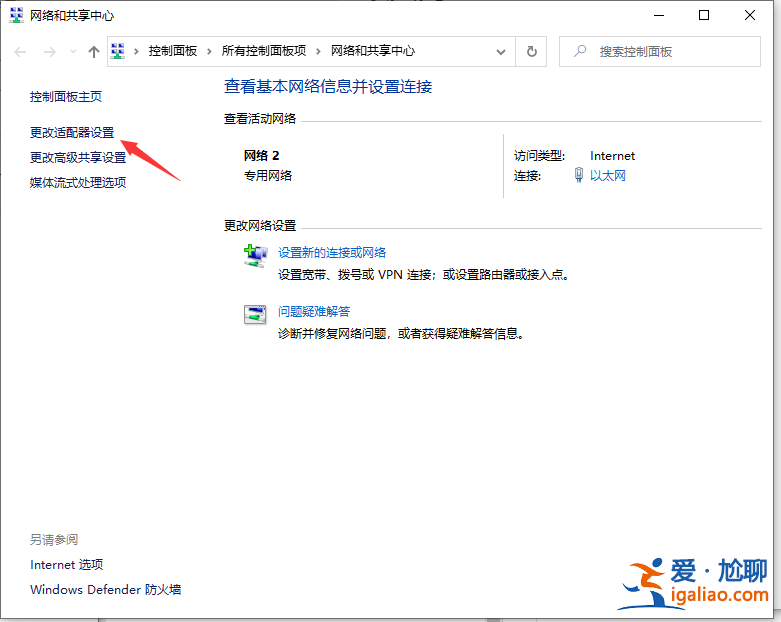
Task: Click the 网络 2 network name
Action: pyautogui.click(x=261, y=156)
